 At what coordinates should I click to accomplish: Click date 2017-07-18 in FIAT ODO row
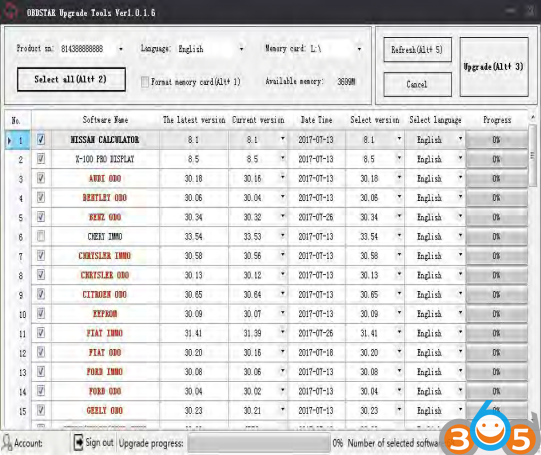[316, 352]
